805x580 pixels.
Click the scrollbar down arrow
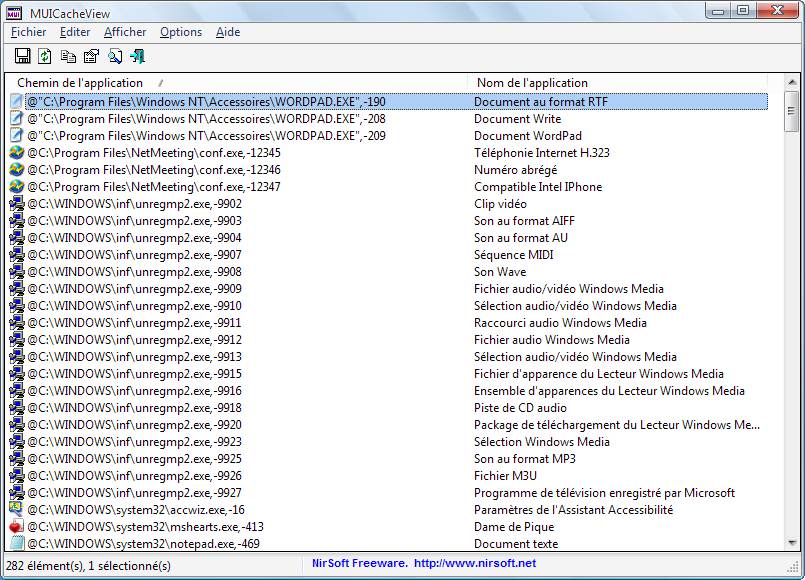[792, 543]
